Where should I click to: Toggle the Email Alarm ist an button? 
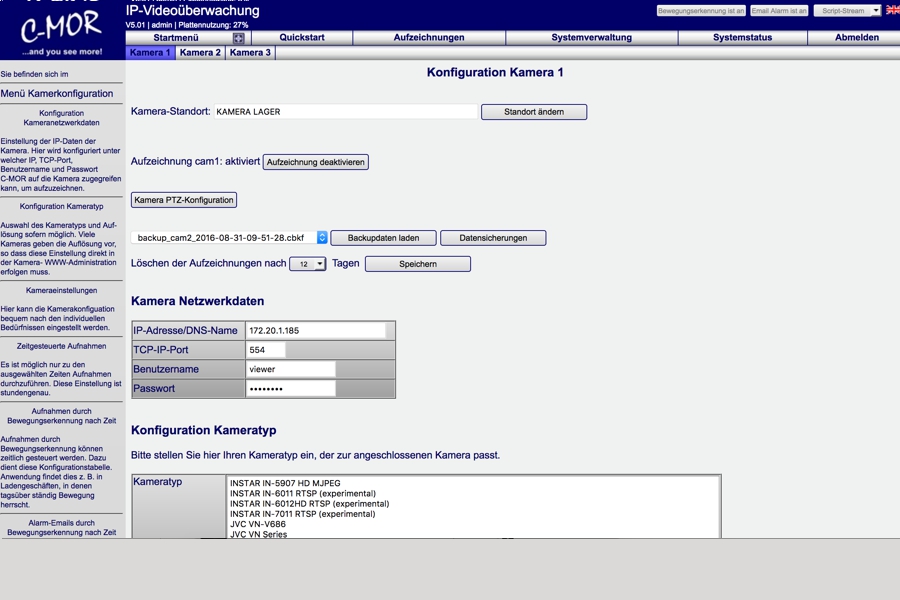(779, 11)
